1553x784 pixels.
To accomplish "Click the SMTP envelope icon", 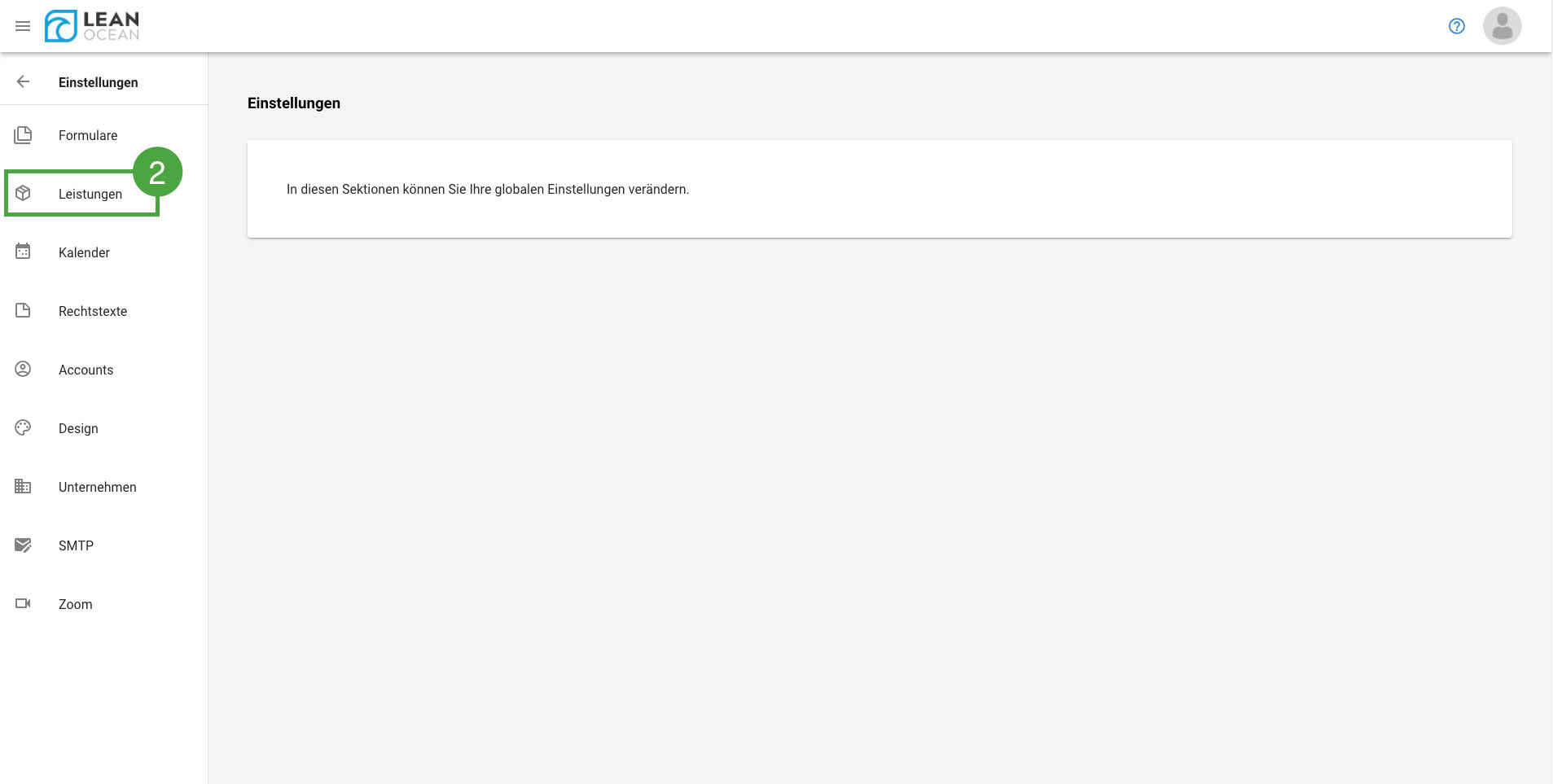I will coord(23,545).
